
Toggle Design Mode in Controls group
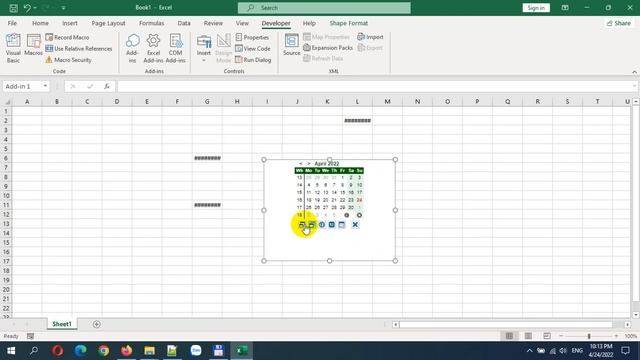pyautogui.click(x=223, y=48)
